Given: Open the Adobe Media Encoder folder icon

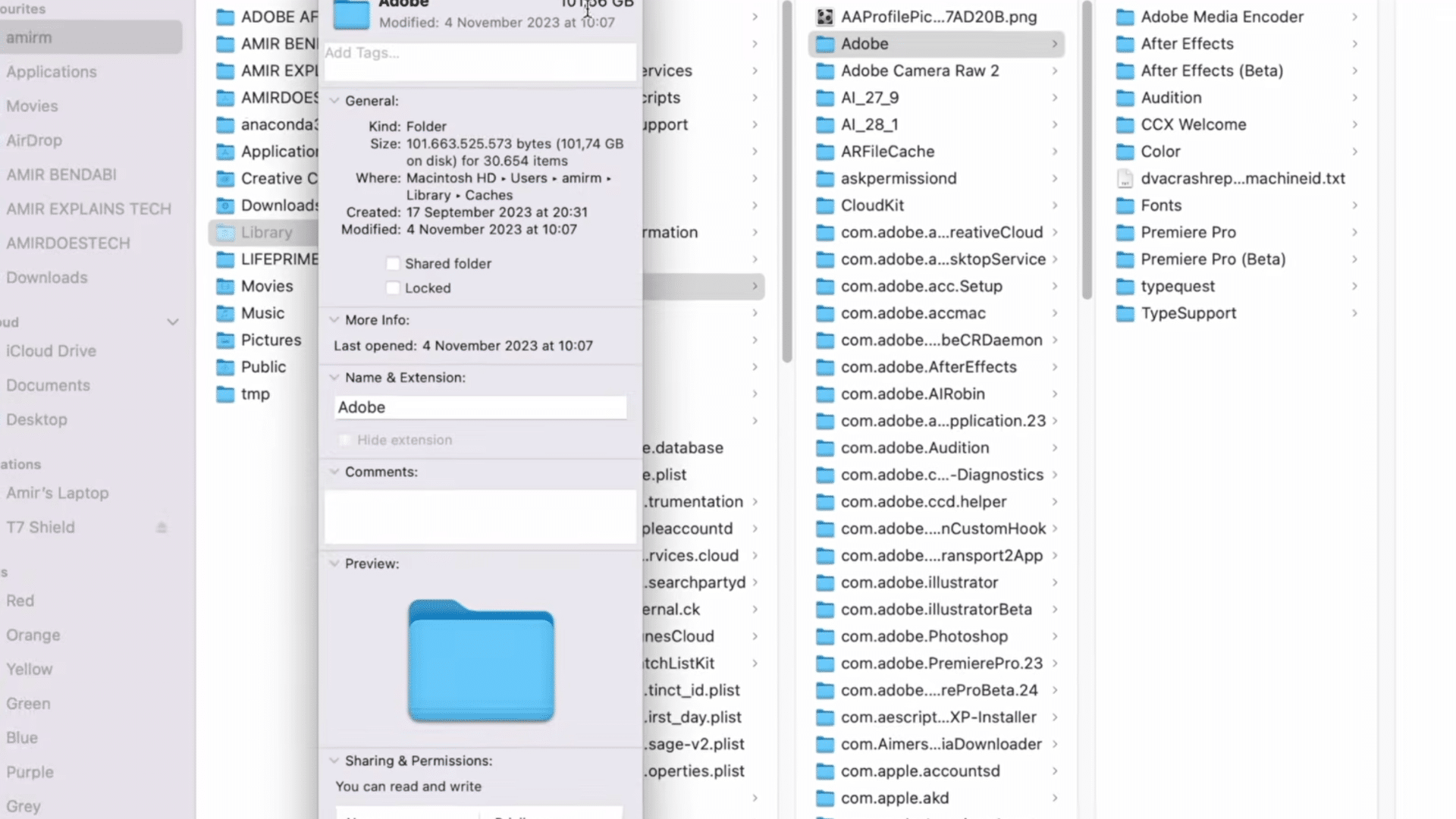Looking at the screenshot, I should [1125, 17].
